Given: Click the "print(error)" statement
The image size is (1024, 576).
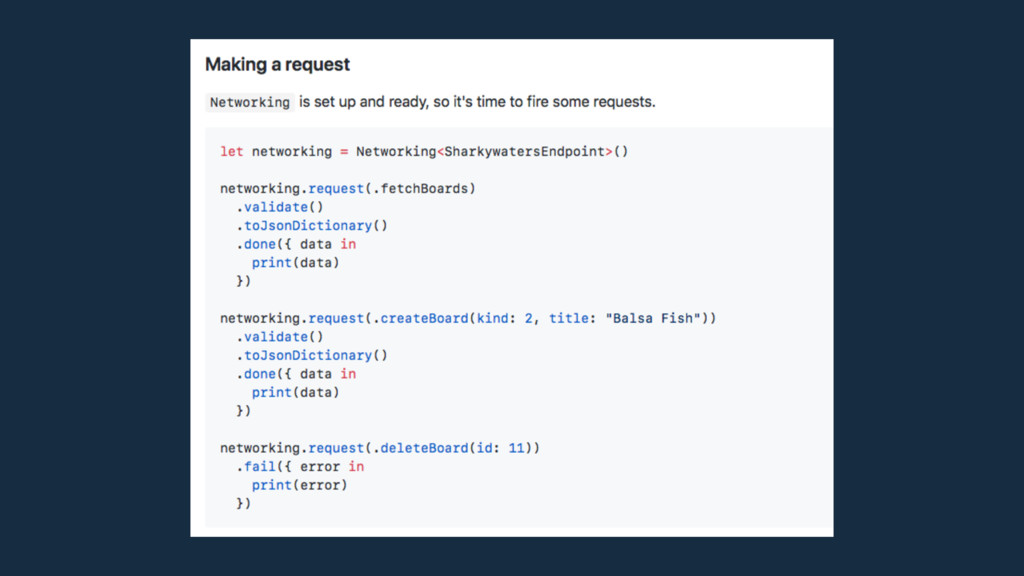Looking at the screenshot, I should click(299, 486).
